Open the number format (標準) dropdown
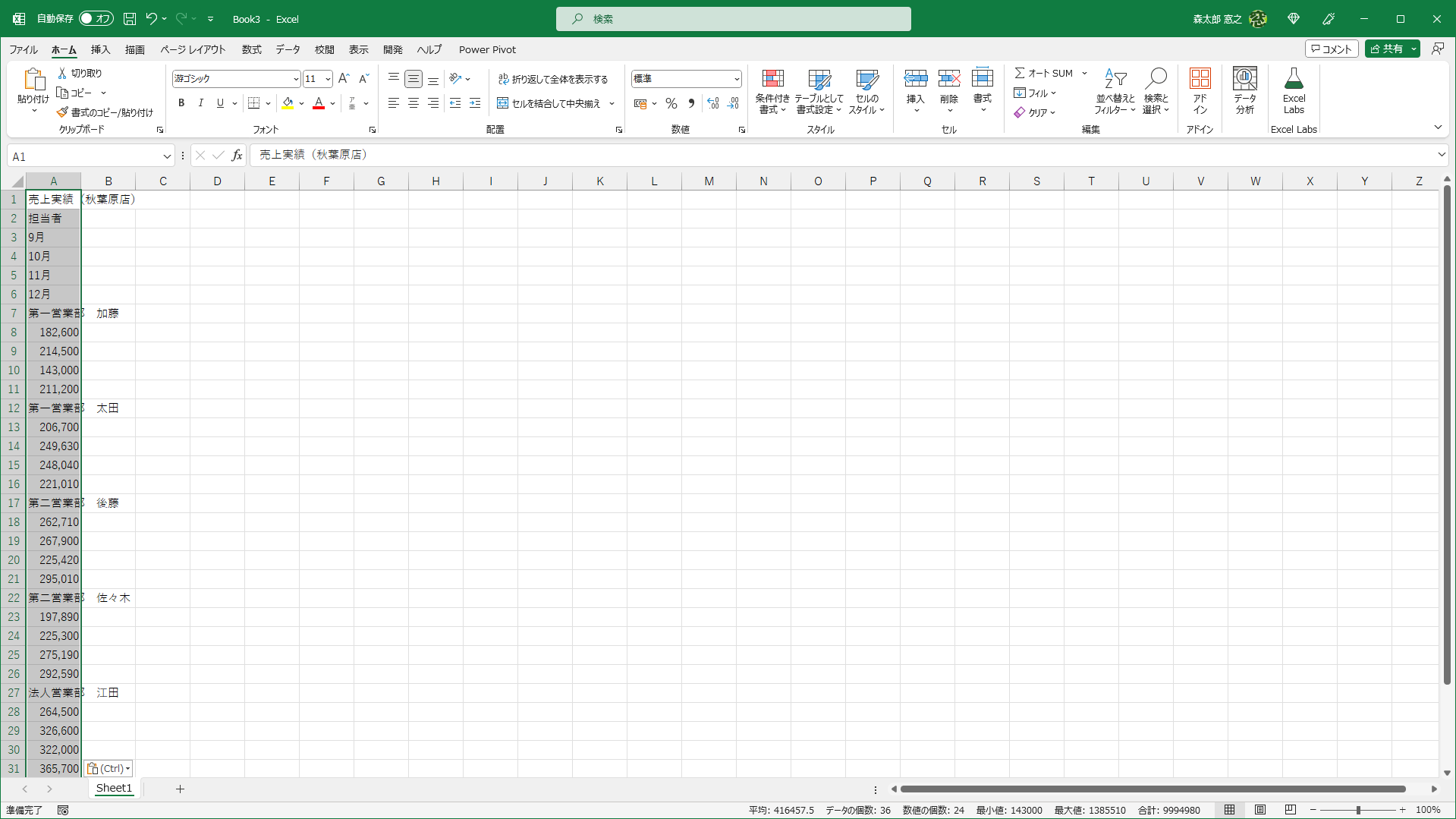1456x819 pixels. pyautogui.click(x=736, y=79)
